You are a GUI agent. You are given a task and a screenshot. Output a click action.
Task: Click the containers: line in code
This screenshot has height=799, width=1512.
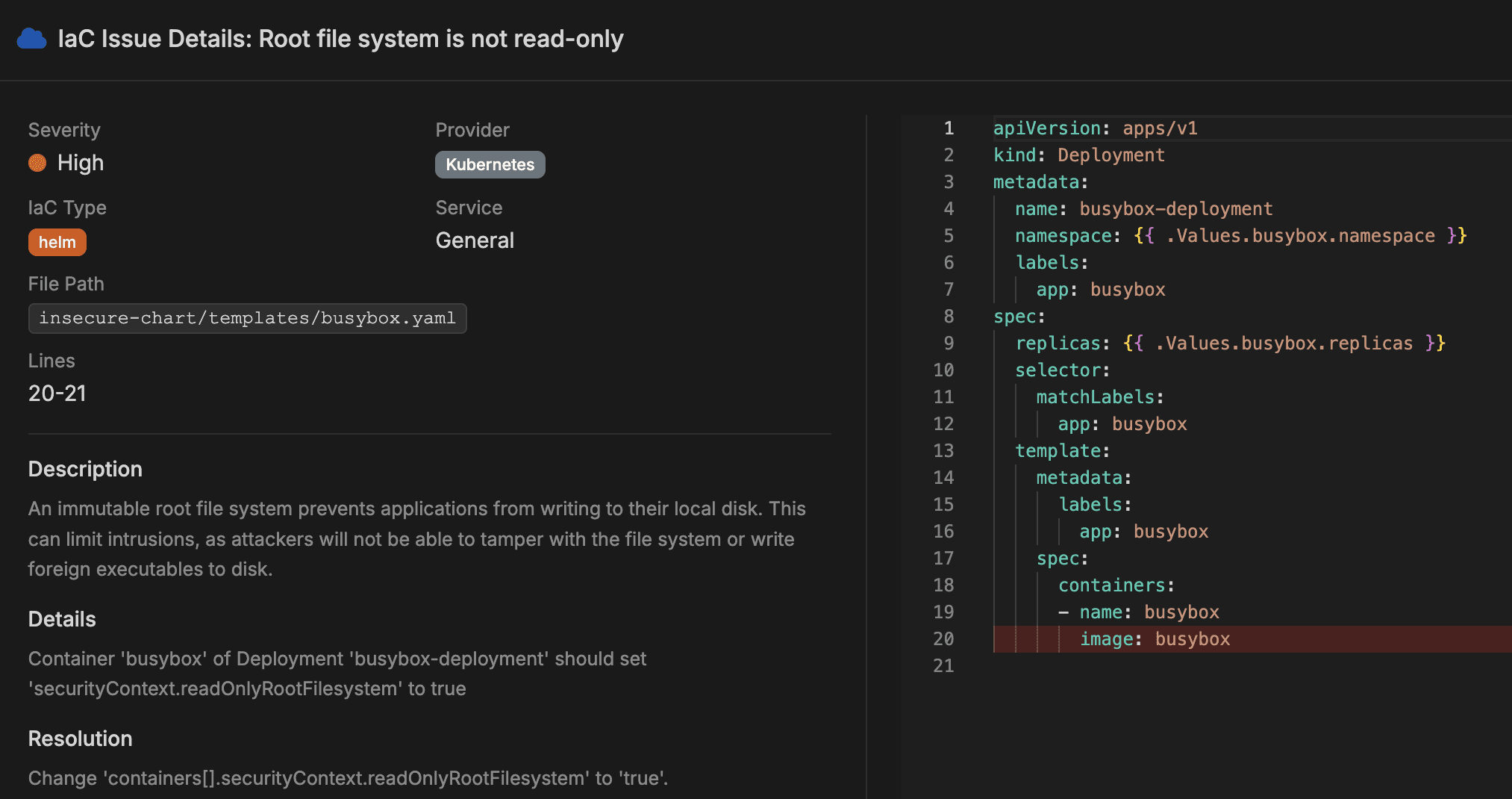tap(1116, 585)
